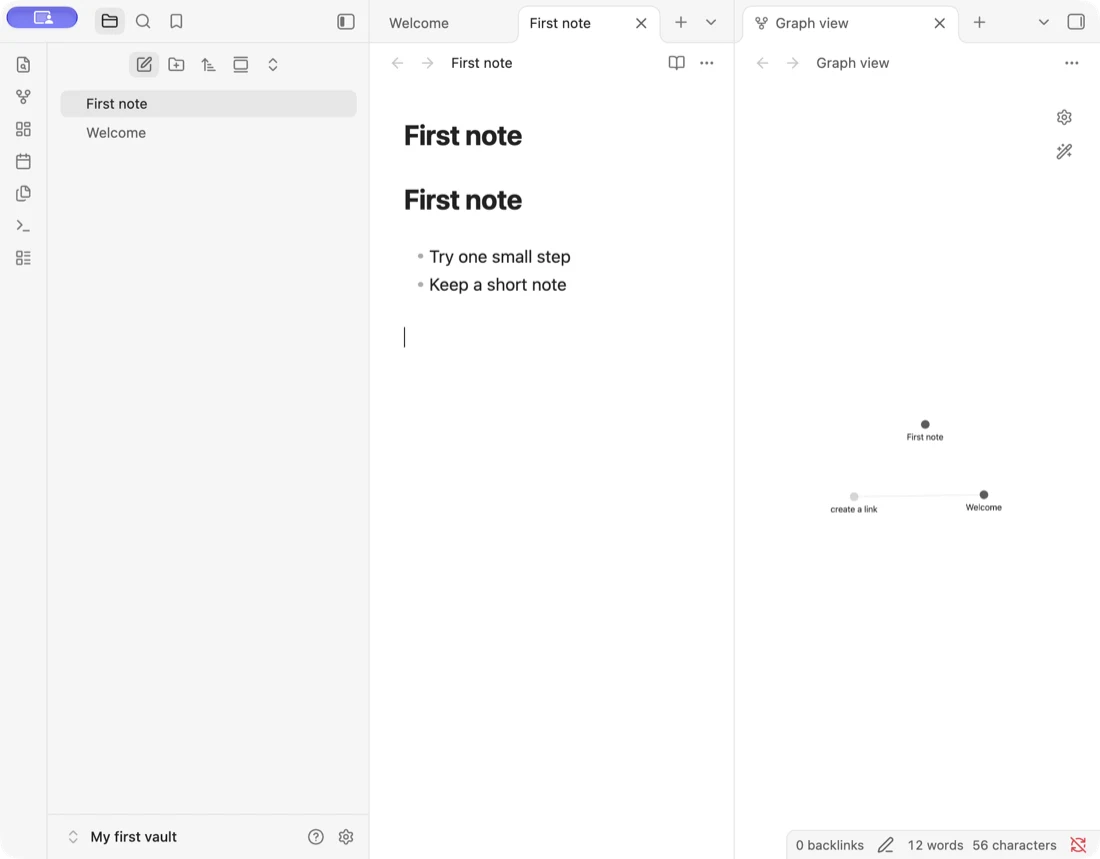
Task: Open the command palette icon
Action: (x=23, y=226)
